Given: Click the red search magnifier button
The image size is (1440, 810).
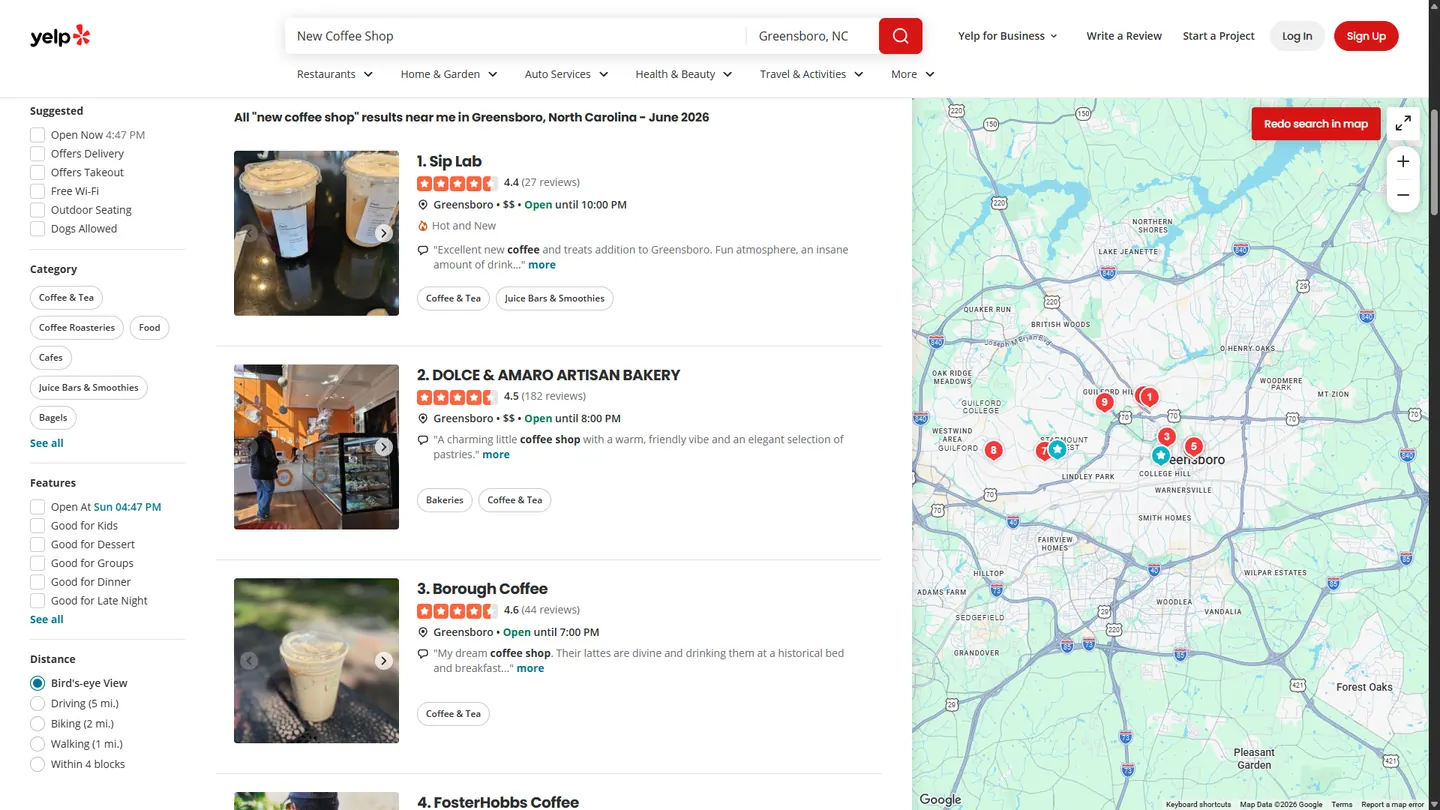Looking at the screenshot, I should pos(900,36).
